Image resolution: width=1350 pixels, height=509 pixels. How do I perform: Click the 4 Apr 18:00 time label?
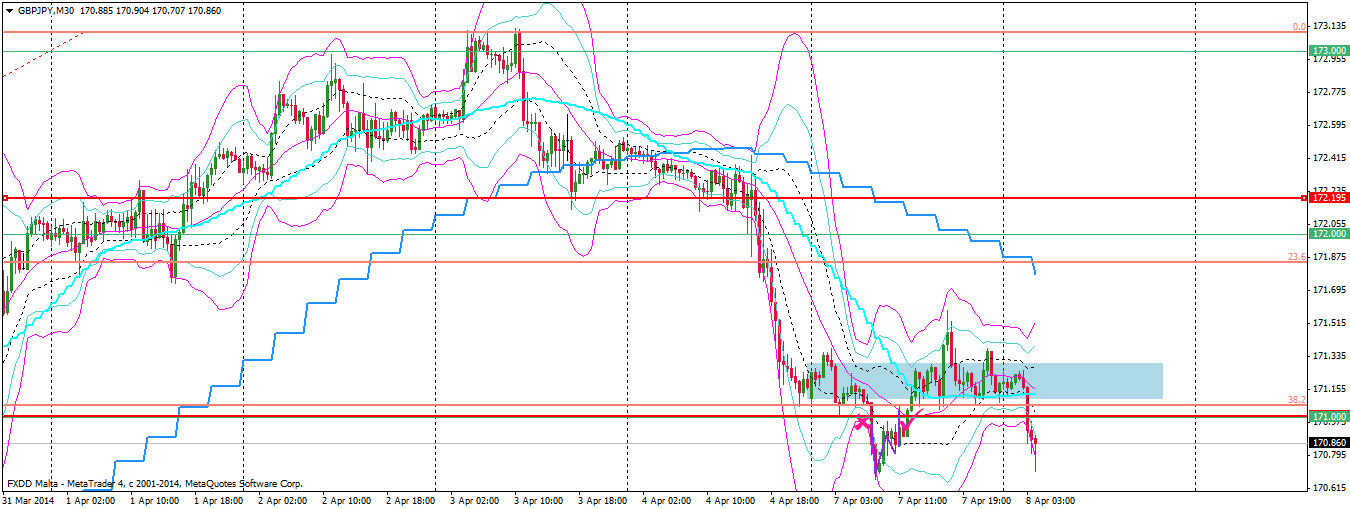point(795,499)
